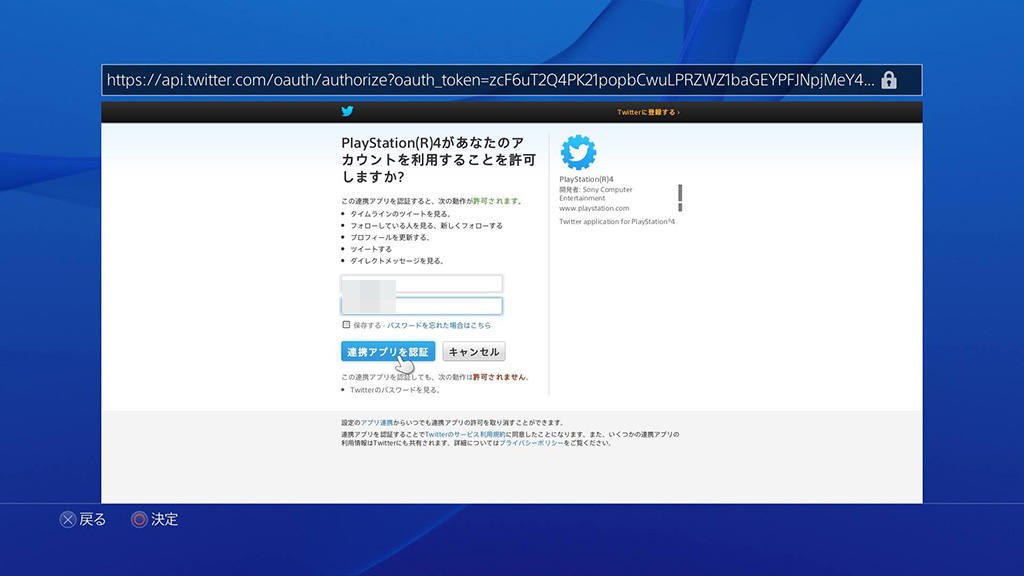Click the ダイレクトメッセージを見る list item
Screen dimensions: 1024x576
coord(397,261)
